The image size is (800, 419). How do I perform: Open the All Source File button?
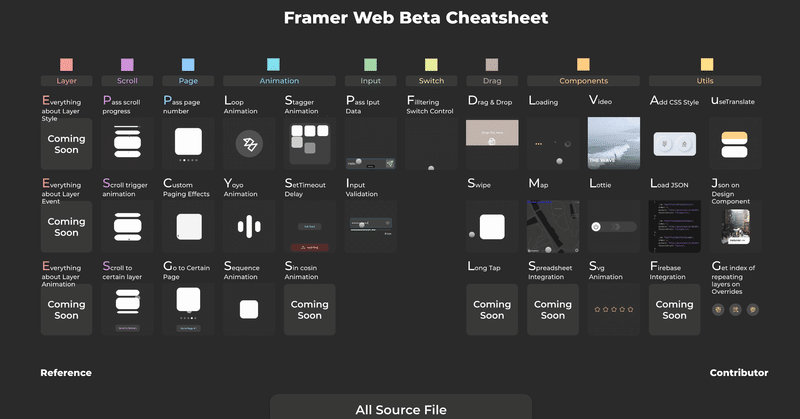(401, 407)
